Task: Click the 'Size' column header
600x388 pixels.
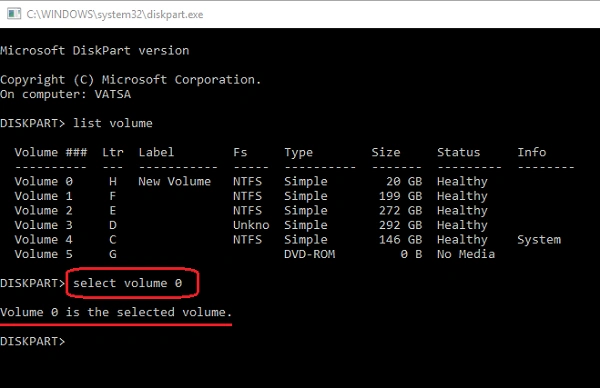Action: point(386,152)
